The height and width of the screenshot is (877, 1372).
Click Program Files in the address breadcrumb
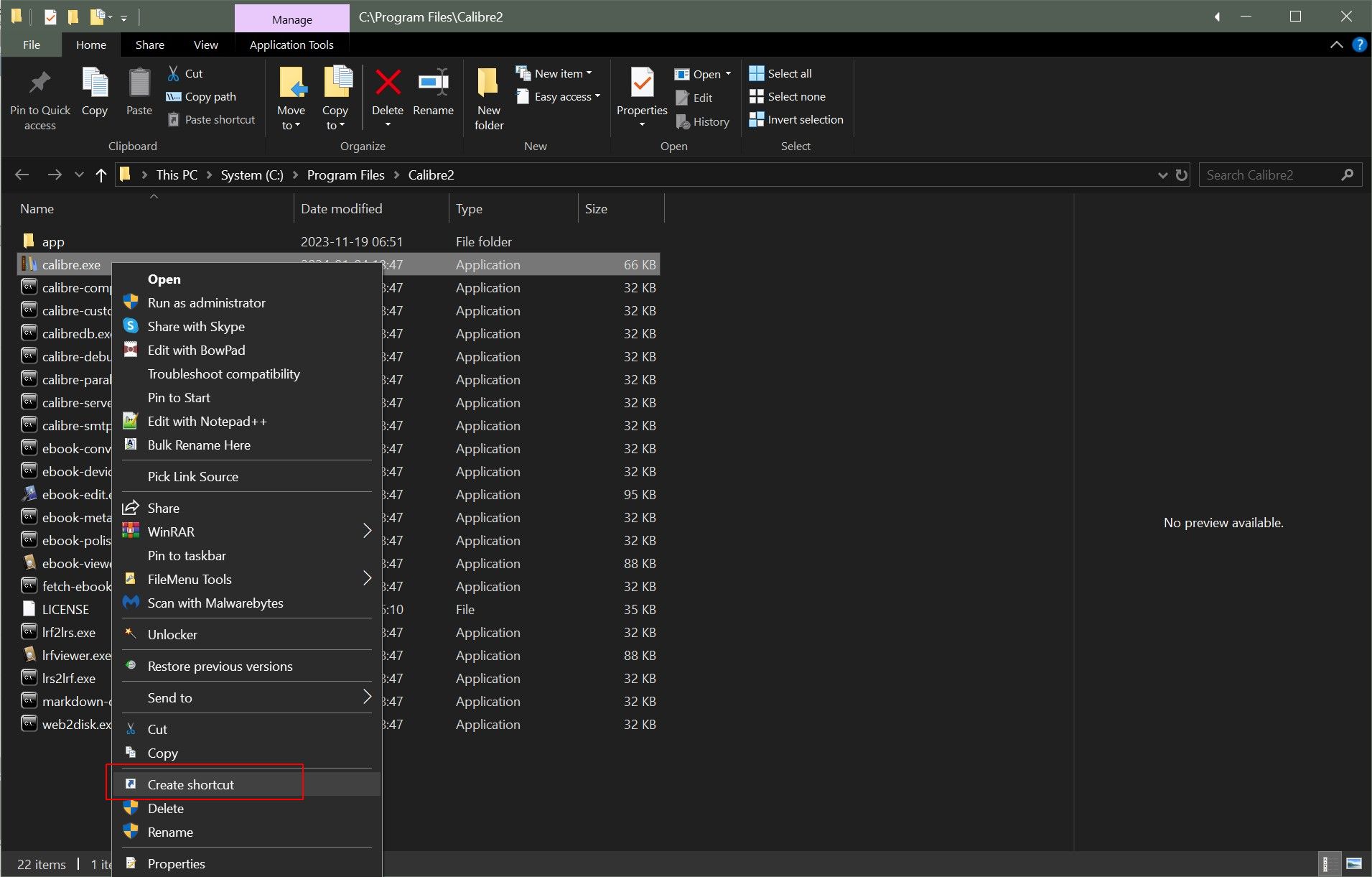(x=345, y=175)
